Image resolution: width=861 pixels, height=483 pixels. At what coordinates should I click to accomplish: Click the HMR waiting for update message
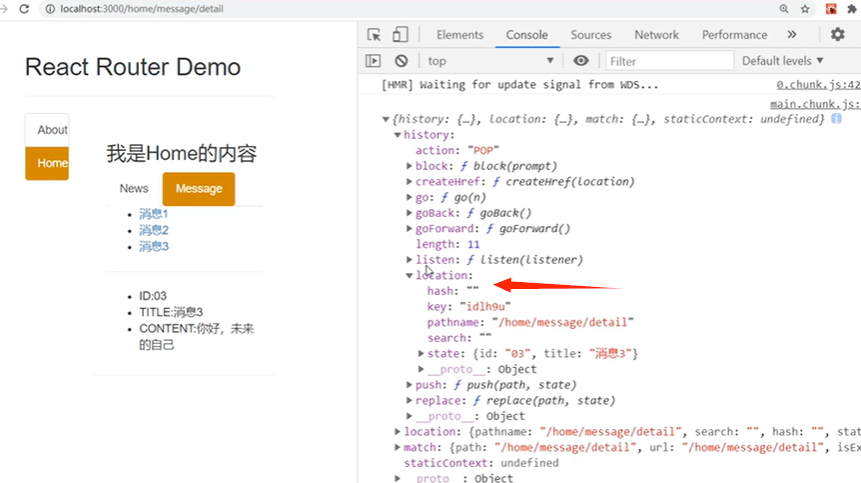coord(520,85)
